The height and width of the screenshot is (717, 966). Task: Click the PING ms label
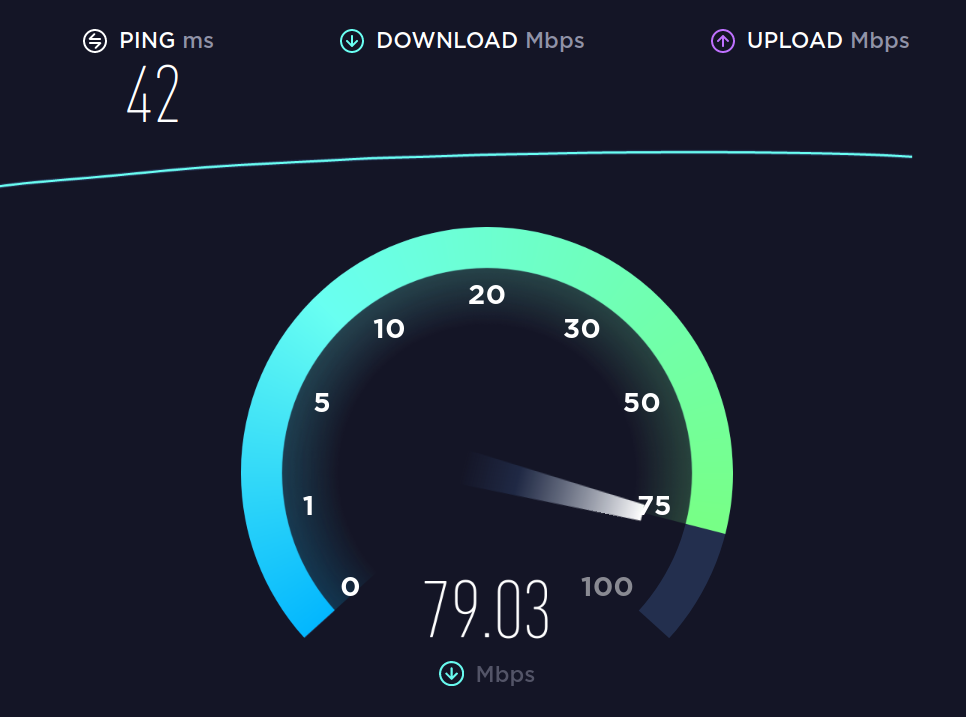click(166, 41)
